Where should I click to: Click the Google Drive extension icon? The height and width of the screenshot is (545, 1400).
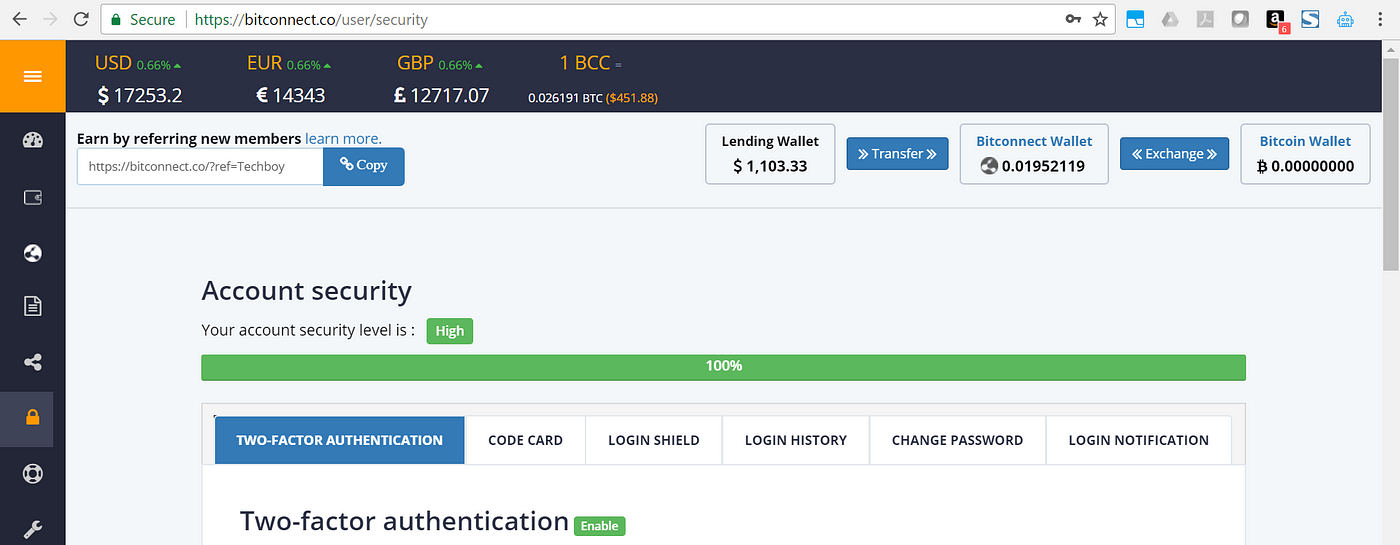[x=1170, y=19]
